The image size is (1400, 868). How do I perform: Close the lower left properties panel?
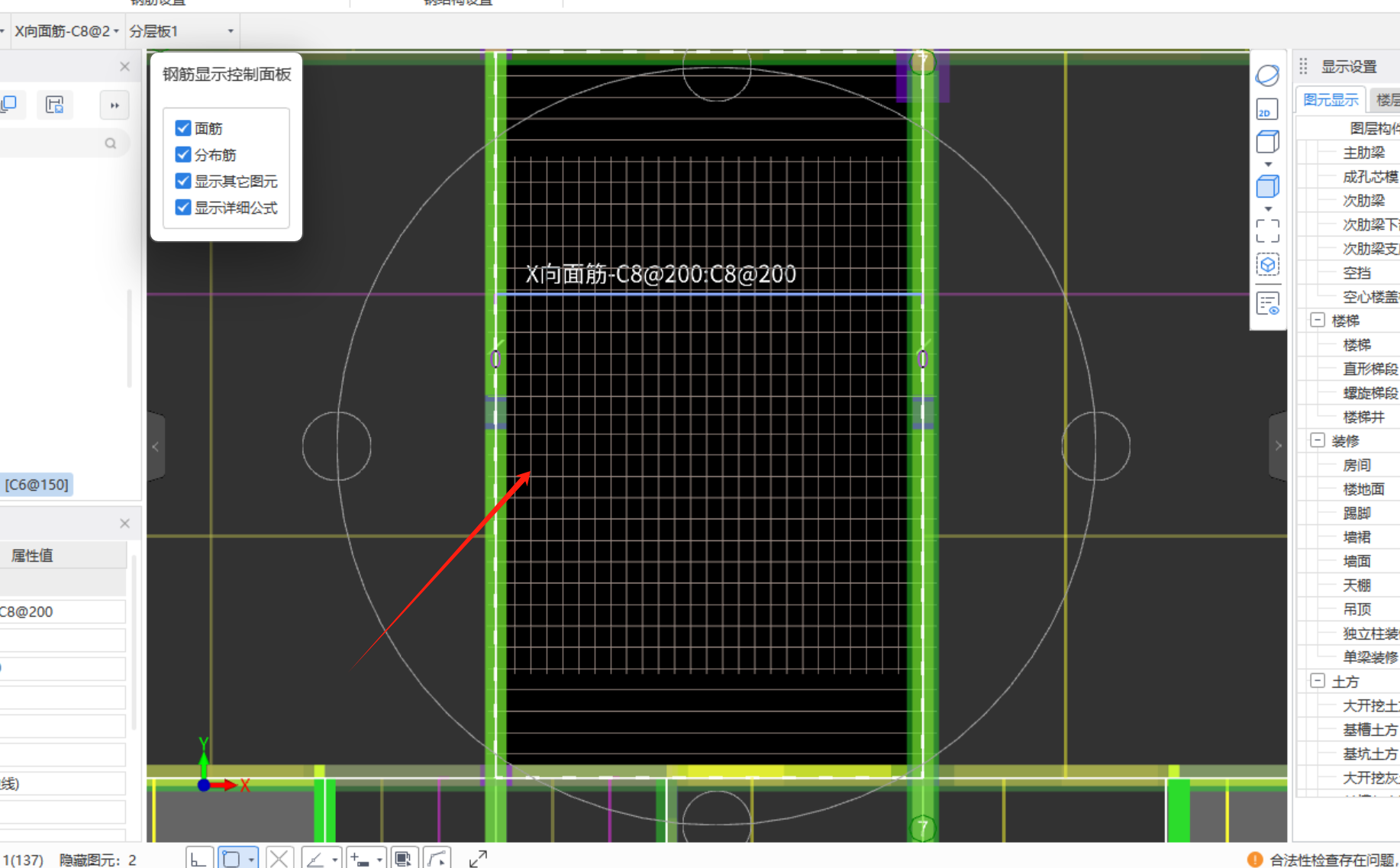pyautogui.click(x=125, y=524)
